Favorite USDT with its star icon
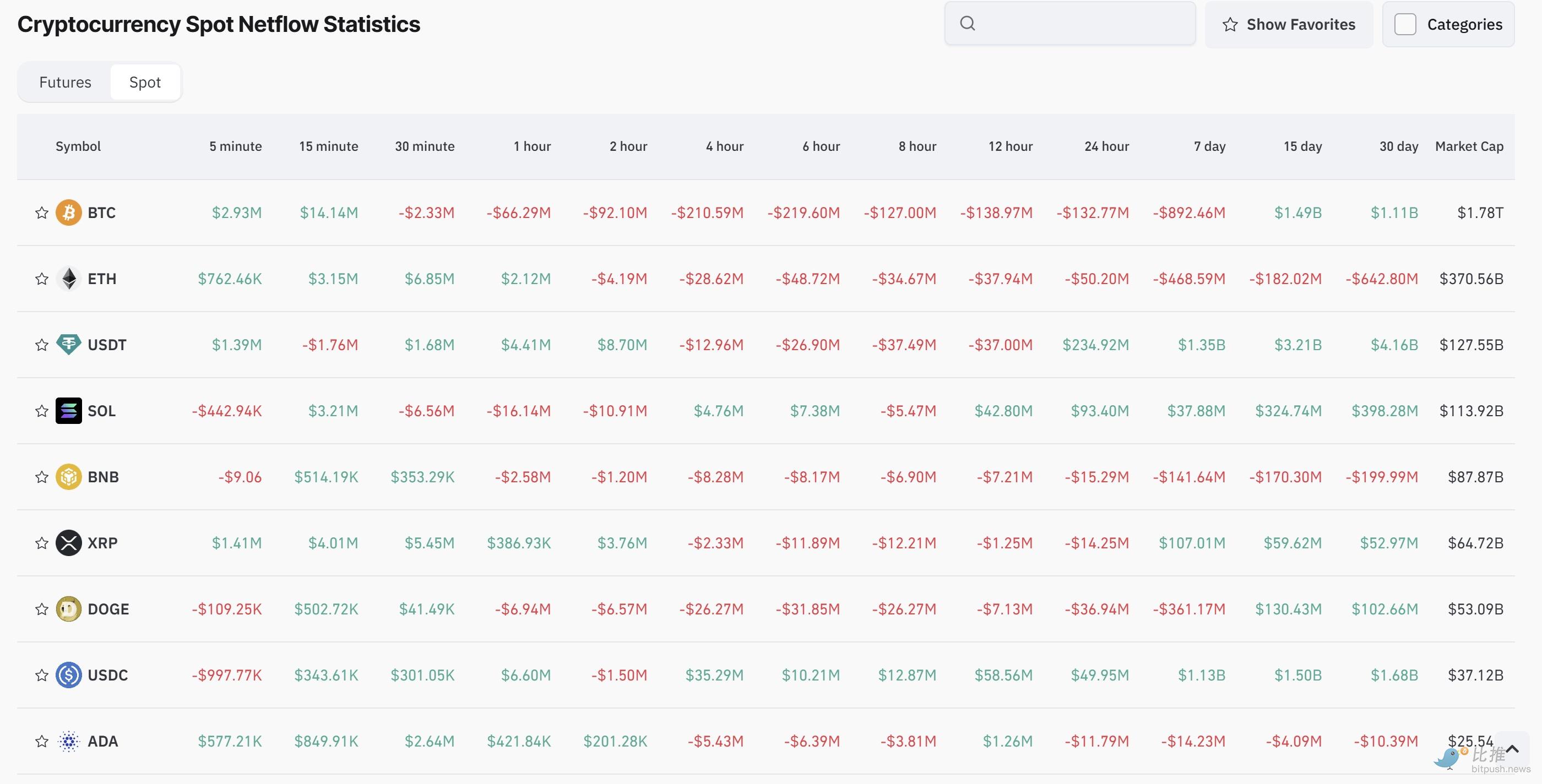This screenshot has width=1542, height=784. click(x=41, y=345)
